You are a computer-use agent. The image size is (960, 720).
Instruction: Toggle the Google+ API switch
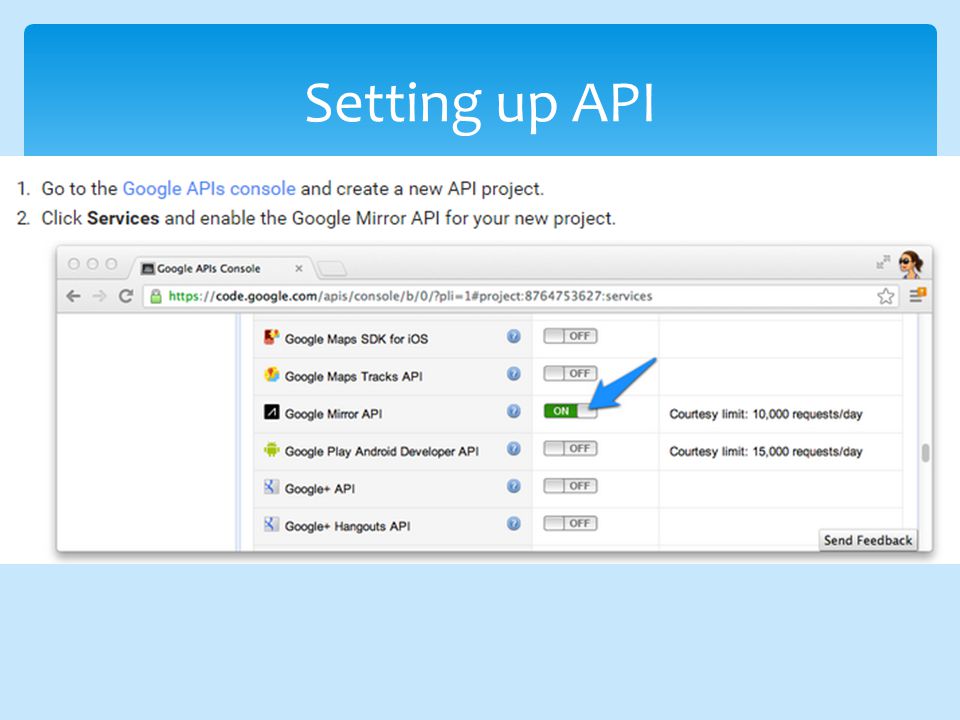coord(571,486)
